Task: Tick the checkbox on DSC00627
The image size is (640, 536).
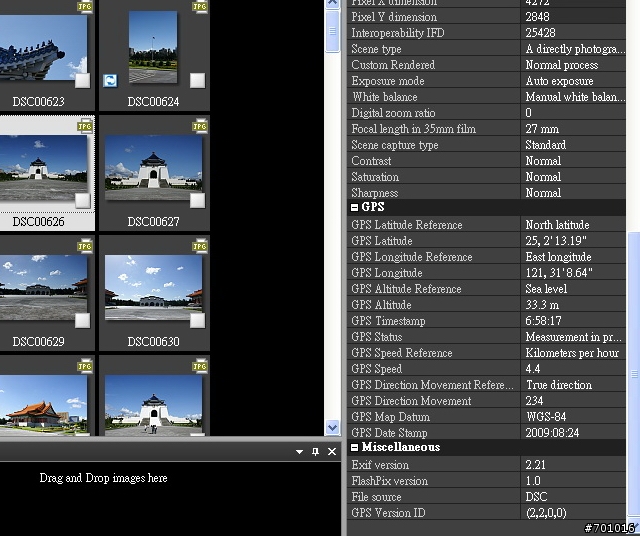Action: point(198,200)
